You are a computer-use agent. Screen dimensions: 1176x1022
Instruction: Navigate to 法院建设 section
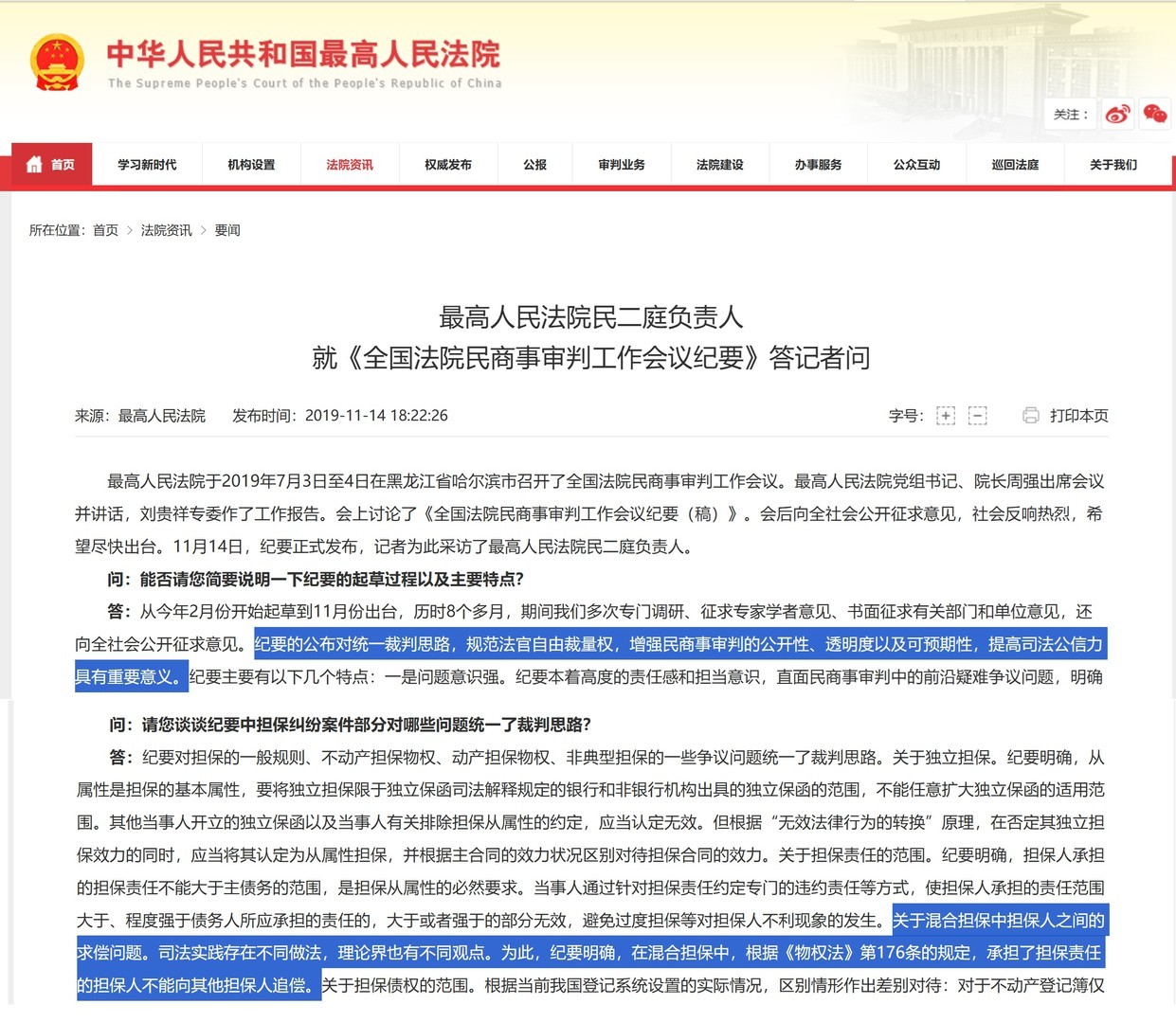(x=720, y=165)
